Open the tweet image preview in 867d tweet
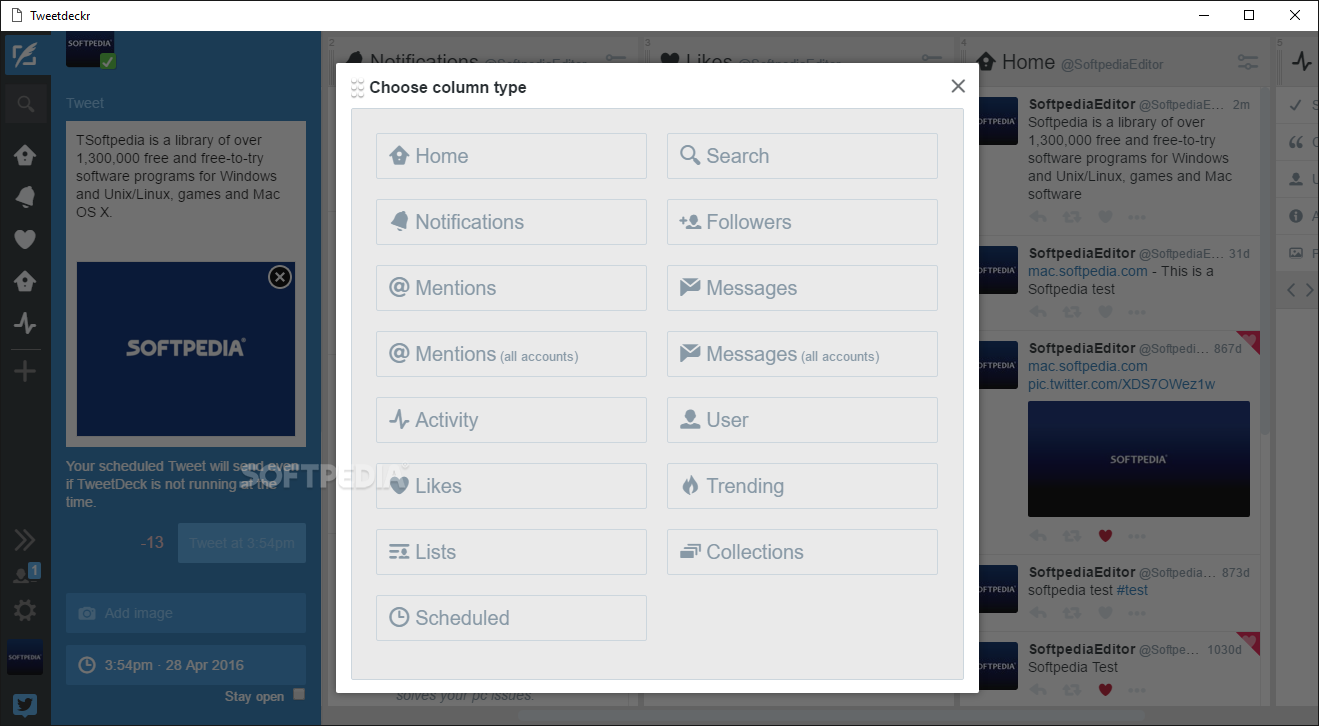This screenshot has width=1319, height=726. [x=1139, y=459]
